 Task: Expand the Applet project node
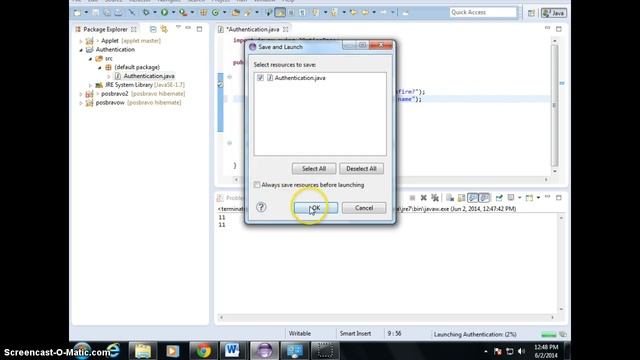click(81, 41)
